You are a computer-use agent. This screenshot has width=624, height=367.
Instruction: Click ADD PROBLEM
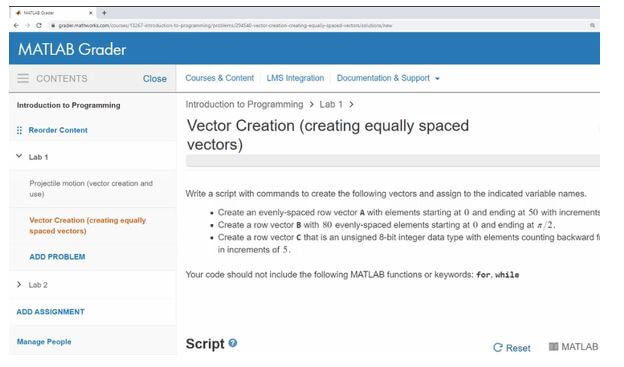point(57,257)
